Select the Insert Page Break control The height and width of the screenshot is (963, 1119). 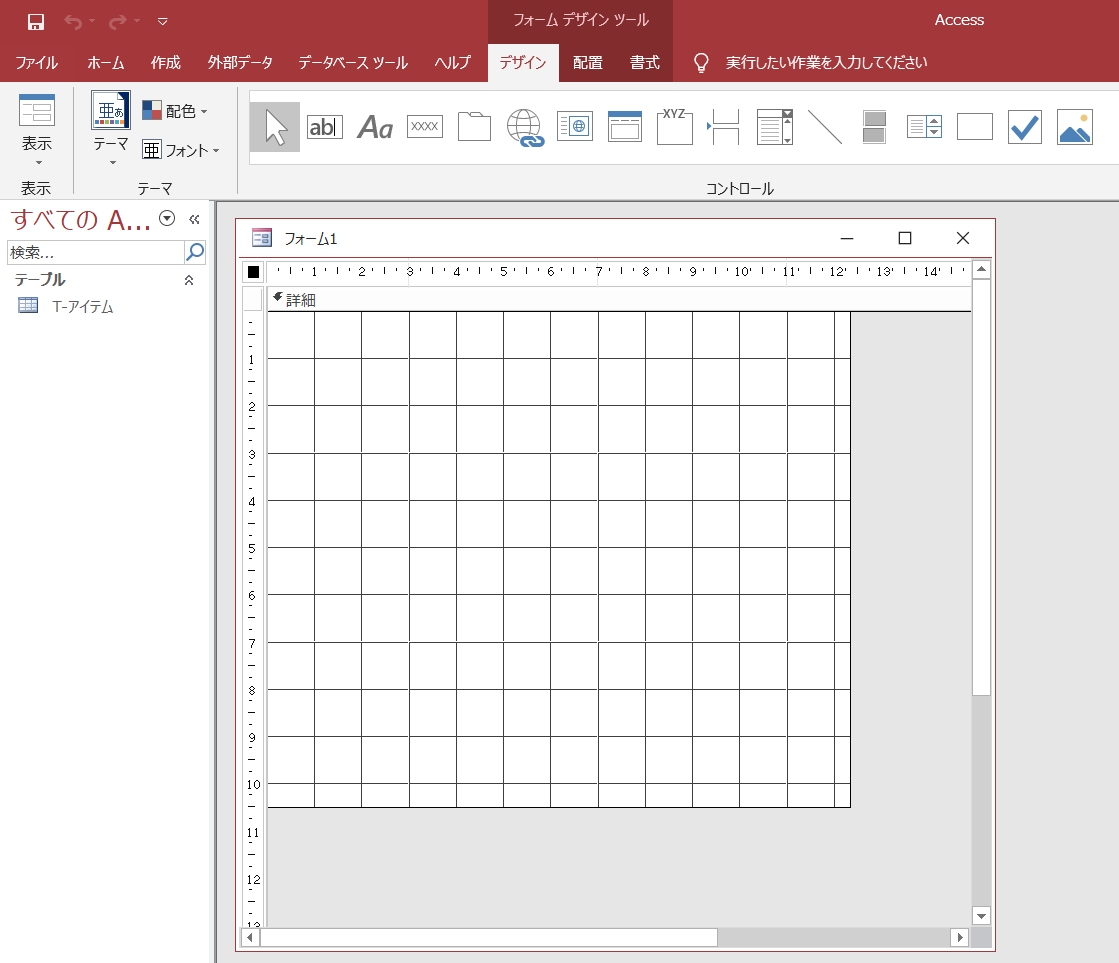[724, 126]
